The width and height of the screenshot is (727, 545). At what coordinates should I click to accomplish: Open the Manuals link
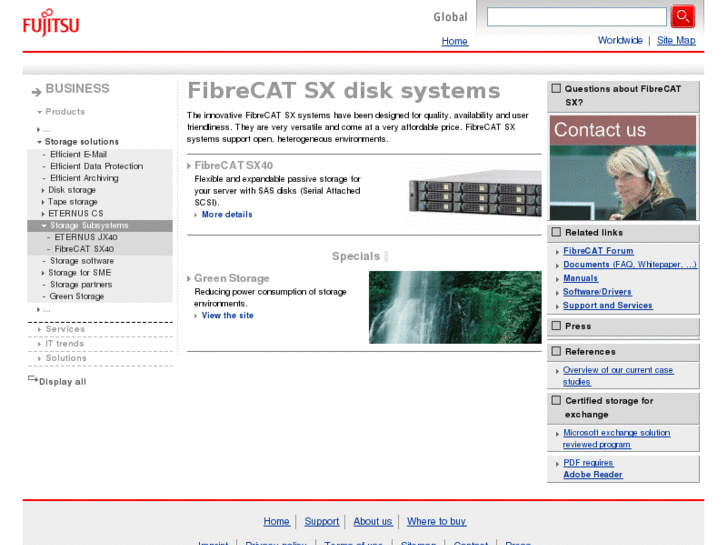coord(580,278)
